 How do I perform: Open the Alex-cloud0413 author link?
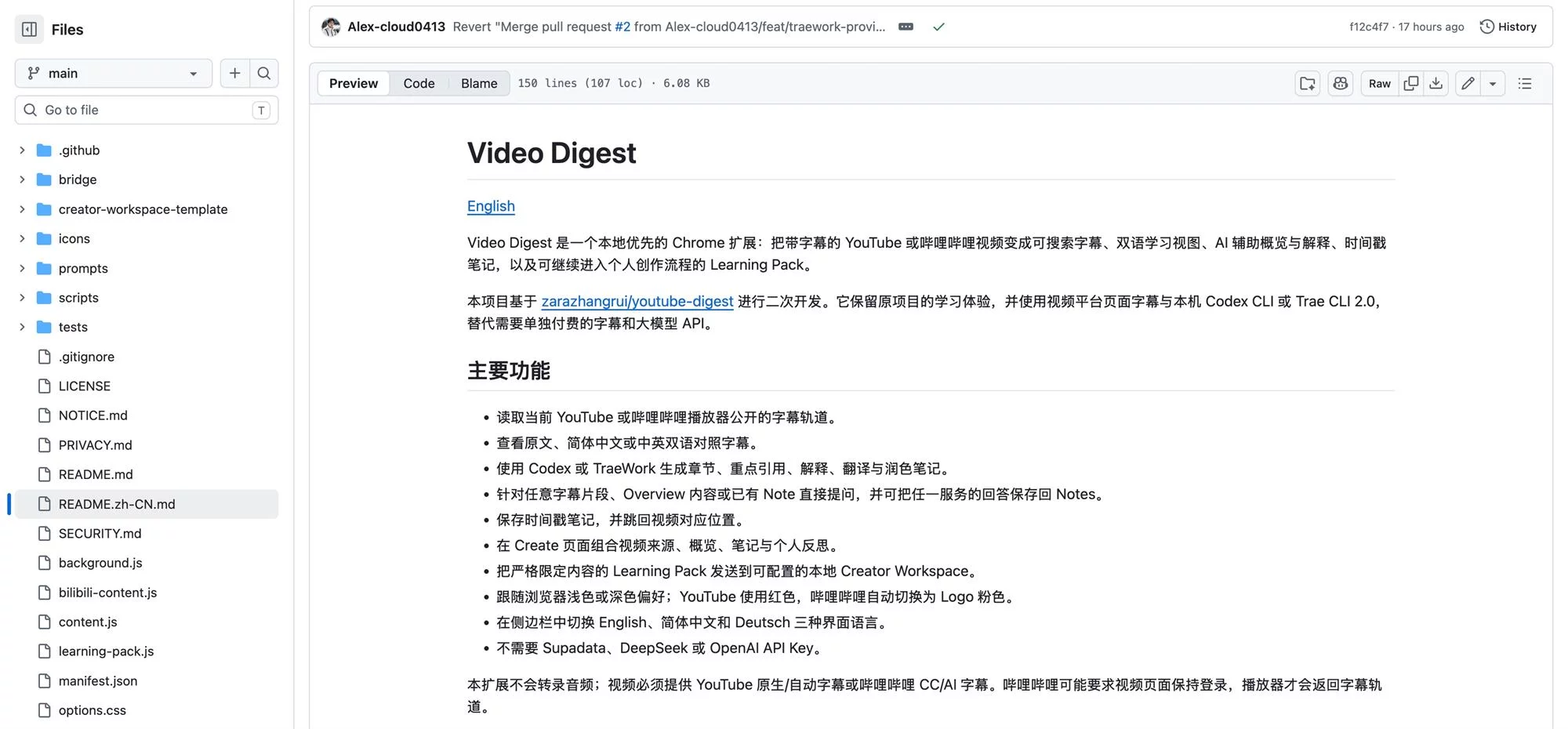click(396, 27)
